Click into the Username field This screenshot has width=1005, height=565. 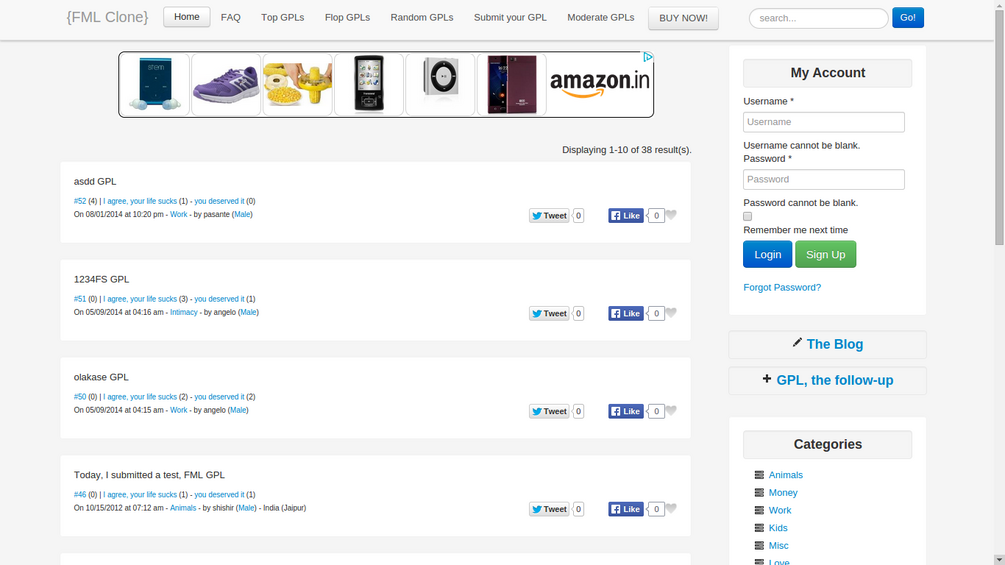(x=824, y=122)
